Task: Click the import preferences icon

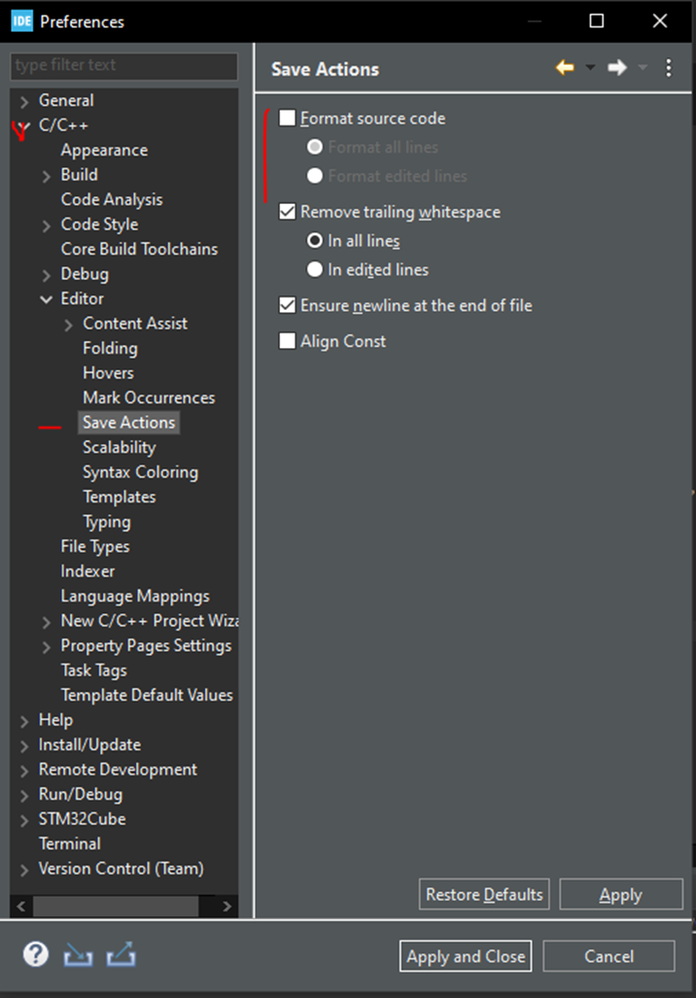Action: [x=78, y=956]
